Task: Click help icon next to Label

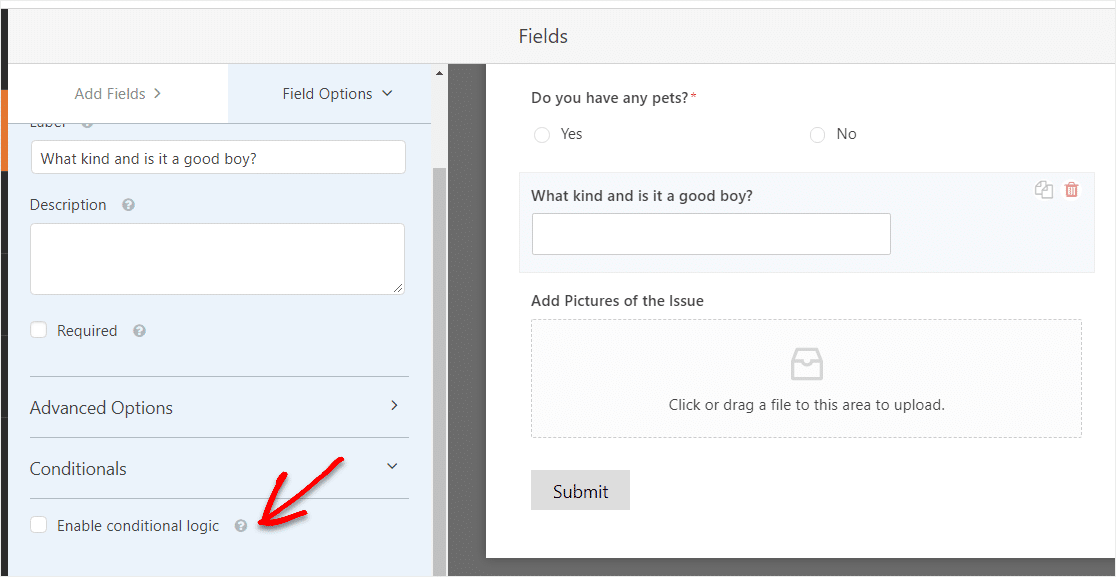Action: 87,123
